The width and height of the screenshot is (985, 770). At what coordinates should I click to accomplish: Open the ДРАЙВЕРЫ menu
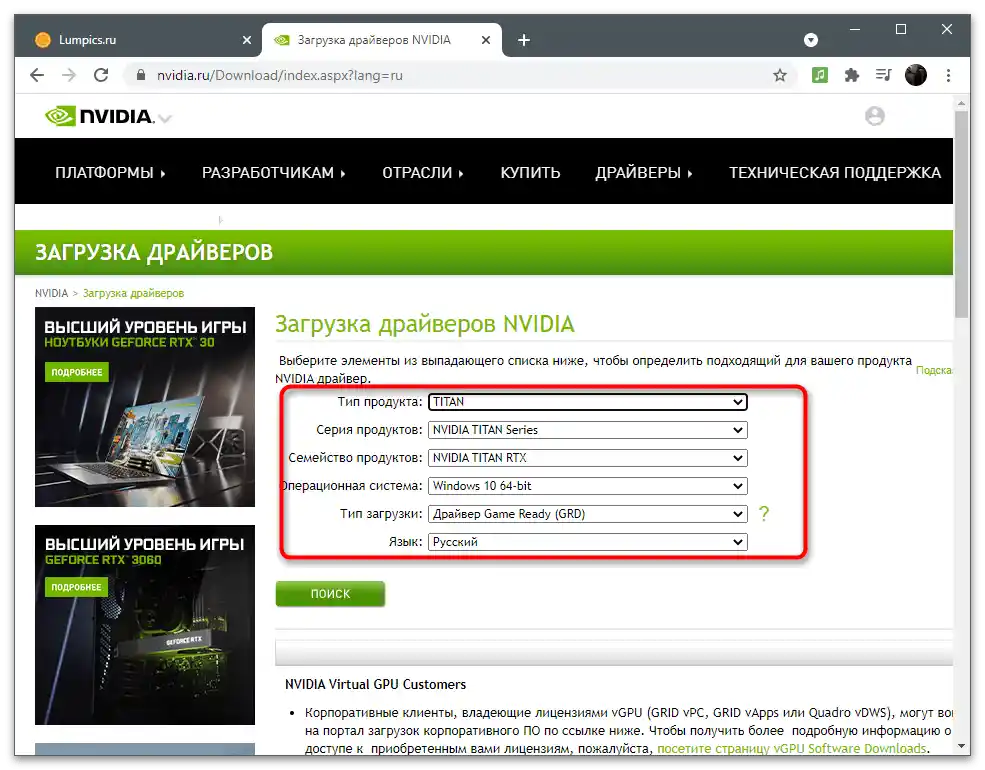tap(644, 173)
